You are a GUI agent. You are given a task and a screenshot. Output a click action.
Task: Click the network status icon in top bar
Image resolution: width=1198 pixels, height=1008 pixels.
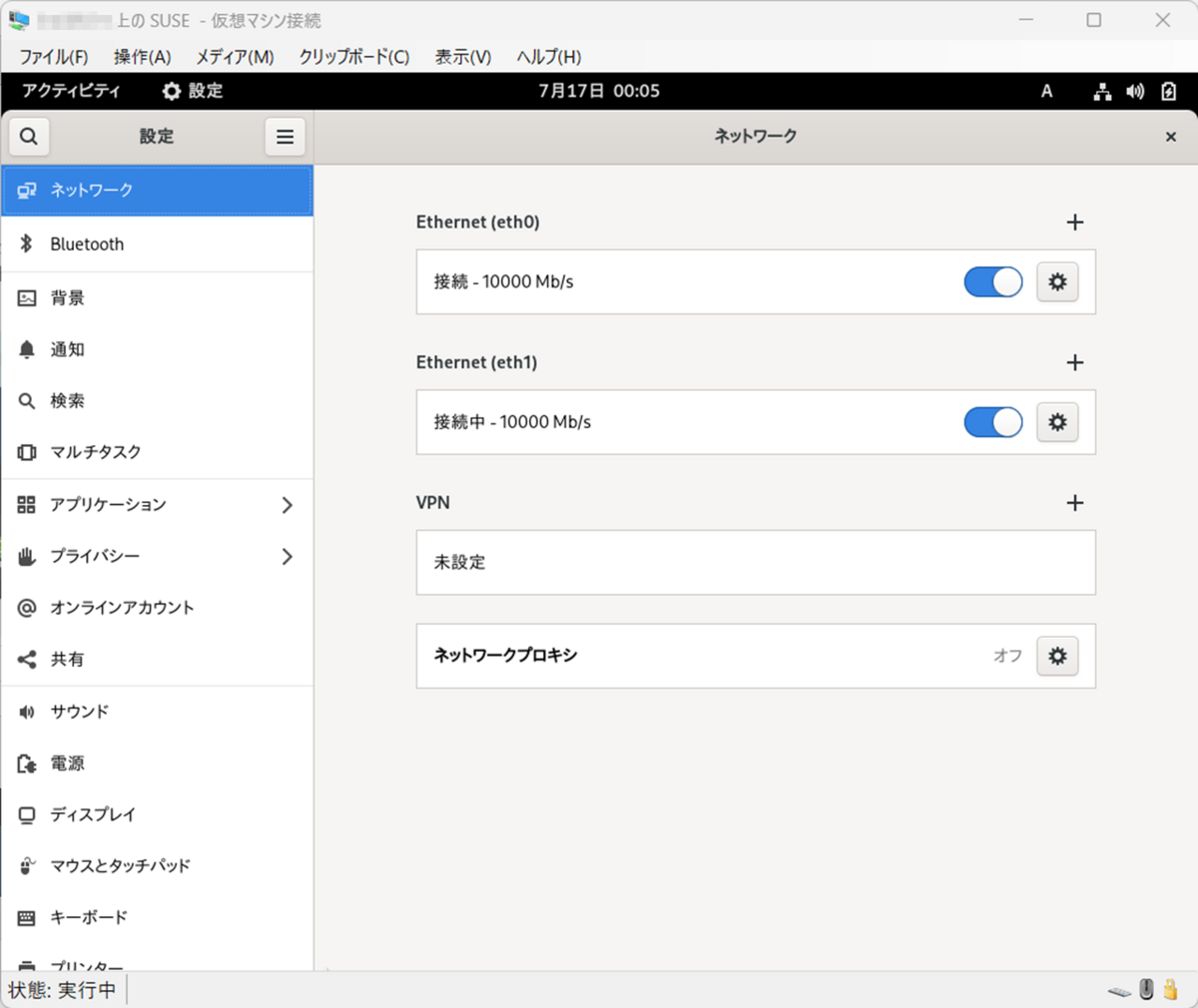[1103, 92]
